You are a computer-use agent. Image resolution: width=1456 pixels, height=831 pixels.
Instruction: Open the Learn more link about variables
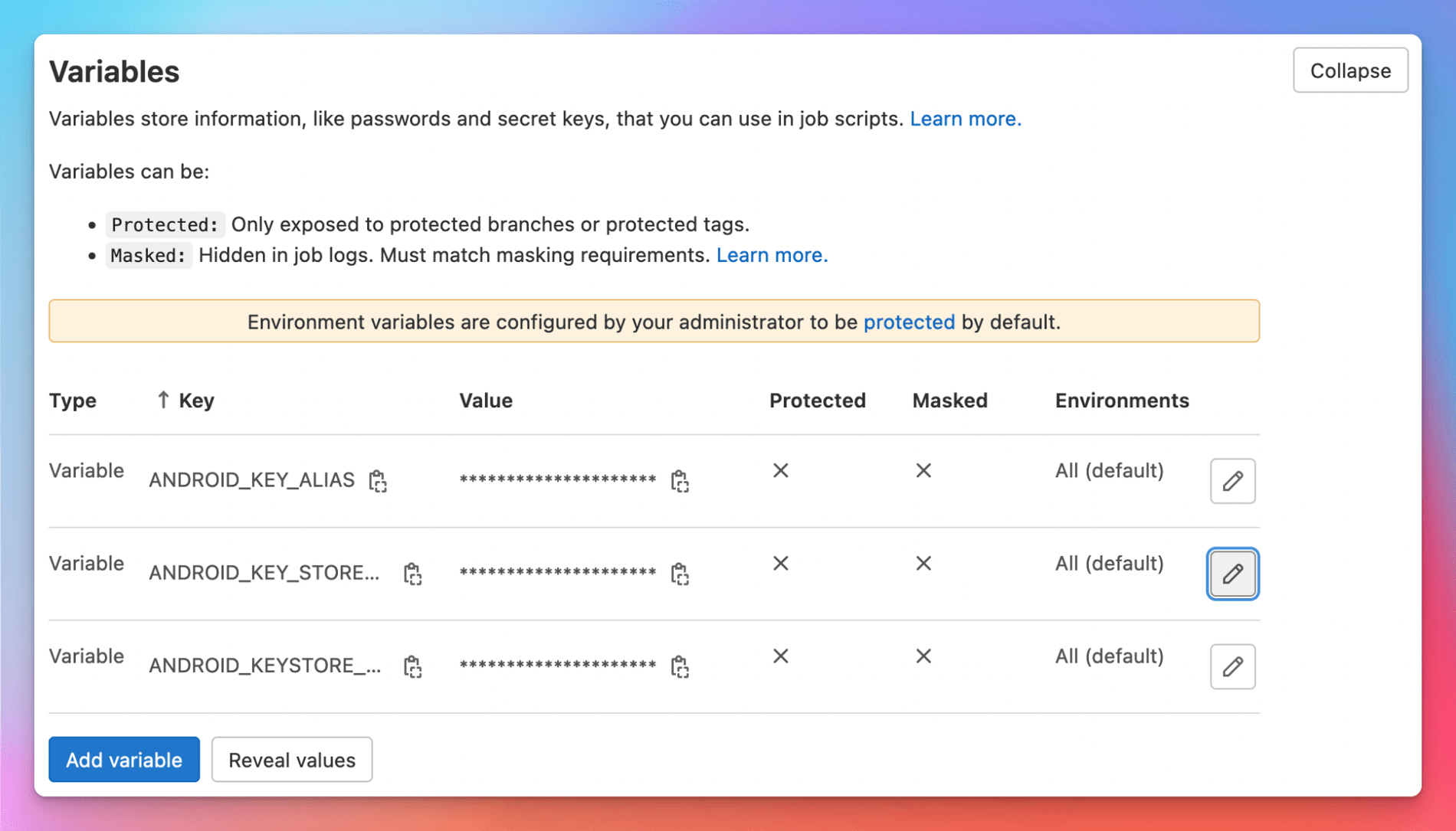[x=965, y=119]
